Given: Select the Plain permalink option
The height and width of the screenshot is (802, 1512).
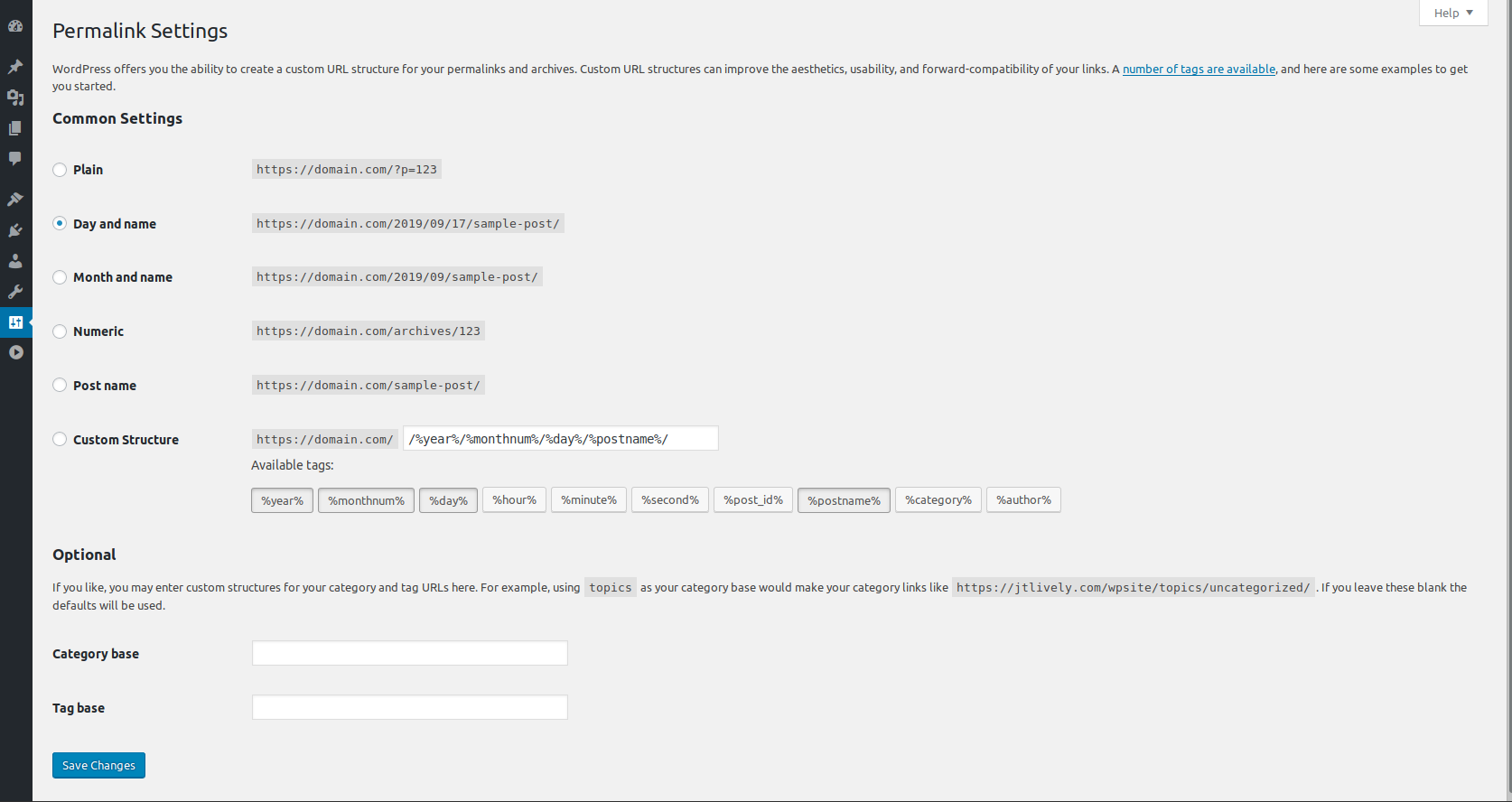Looking at the screenshot, I should pyautogui.click(x=60, y=170).
